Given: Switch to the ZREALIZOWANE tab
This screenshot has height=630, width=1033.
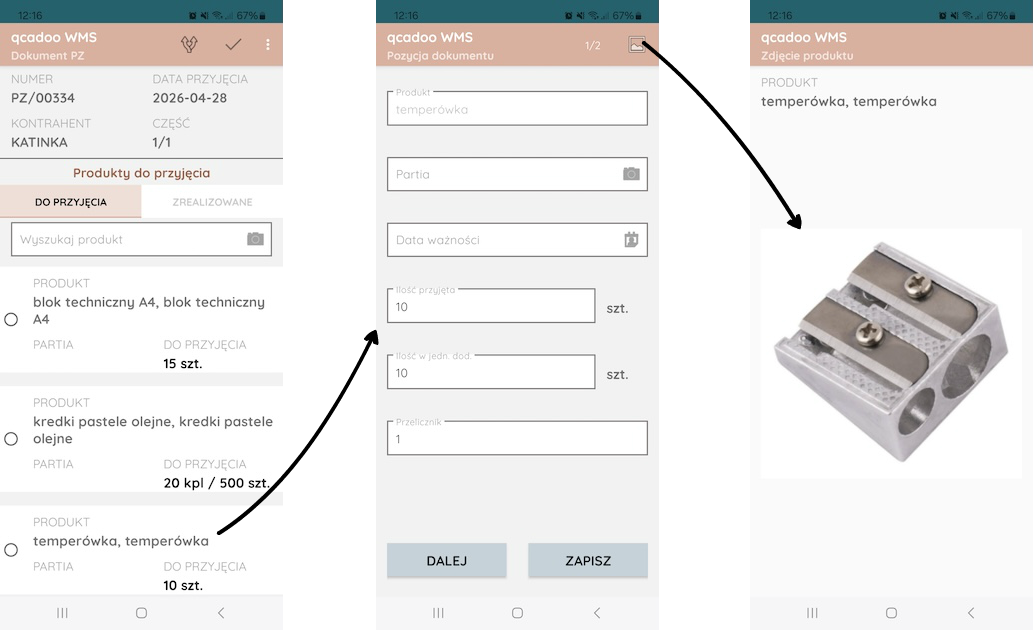Looking at the screenshot, I should (x=212, y=202).
